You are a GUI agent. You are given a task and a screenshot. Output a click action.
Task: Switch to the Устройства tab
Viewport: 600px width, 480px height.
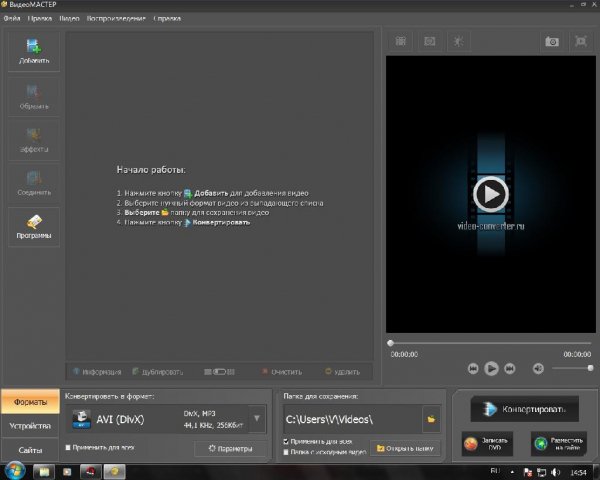(x=30, y=426)
